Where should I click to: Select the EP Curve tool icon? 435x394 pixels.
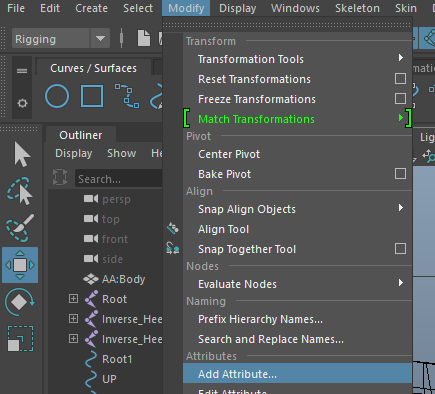[127, 96]
